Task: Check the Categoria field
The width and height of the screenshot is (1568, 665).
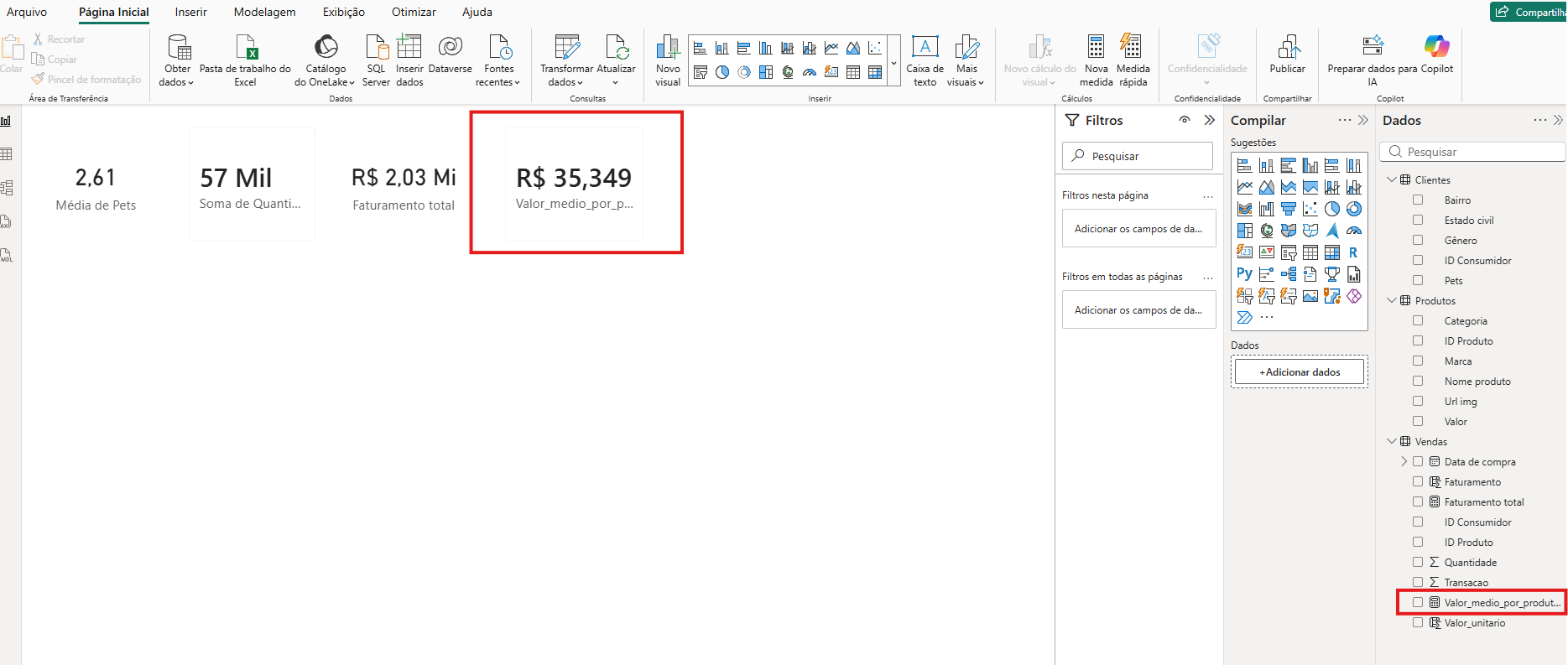Action: tap(1418, 320)
